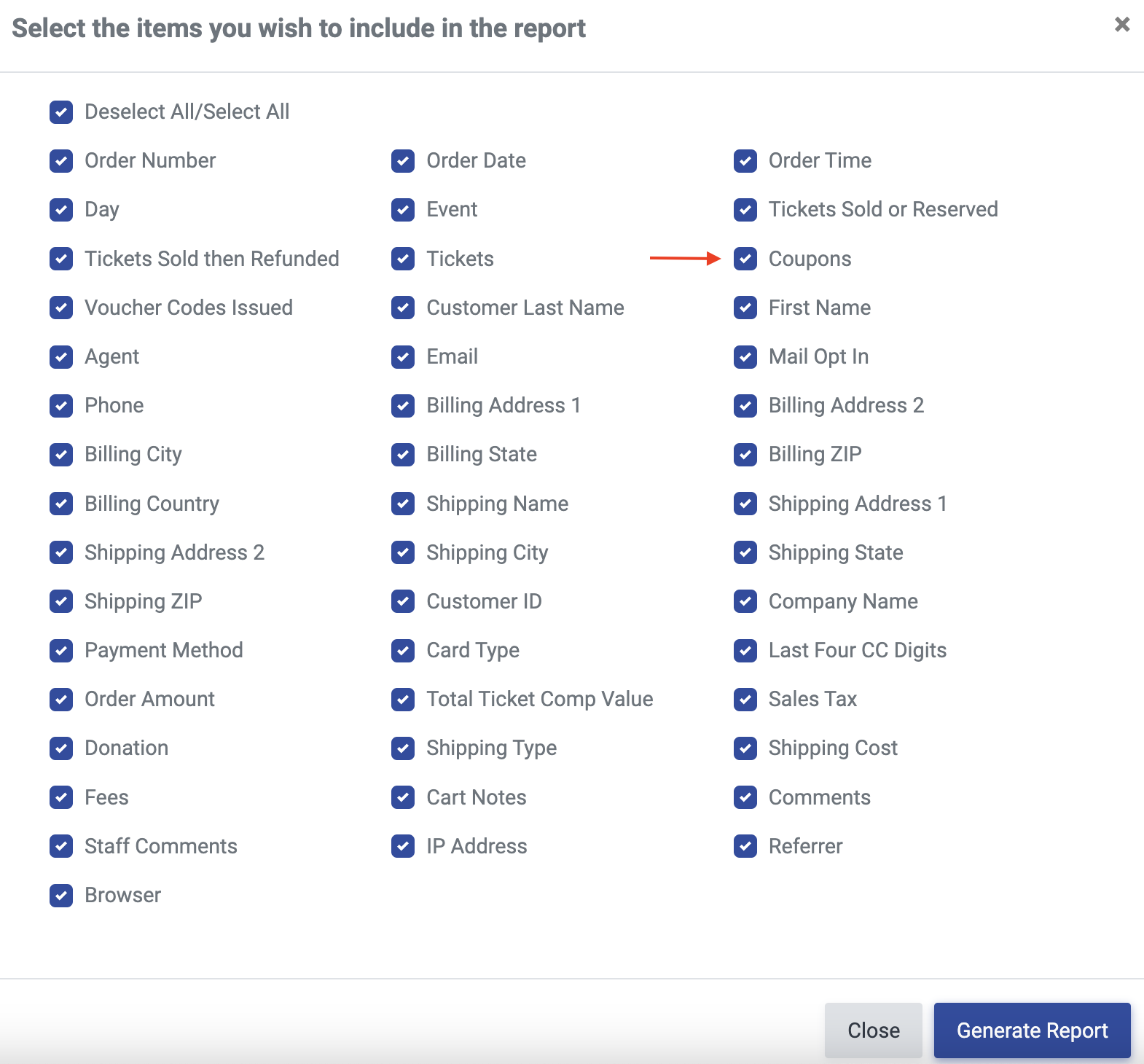Toggle the Customer Last Name checkbox
The height and width of the screenshot is (1064, 1144).
click(x=403, y=308)
